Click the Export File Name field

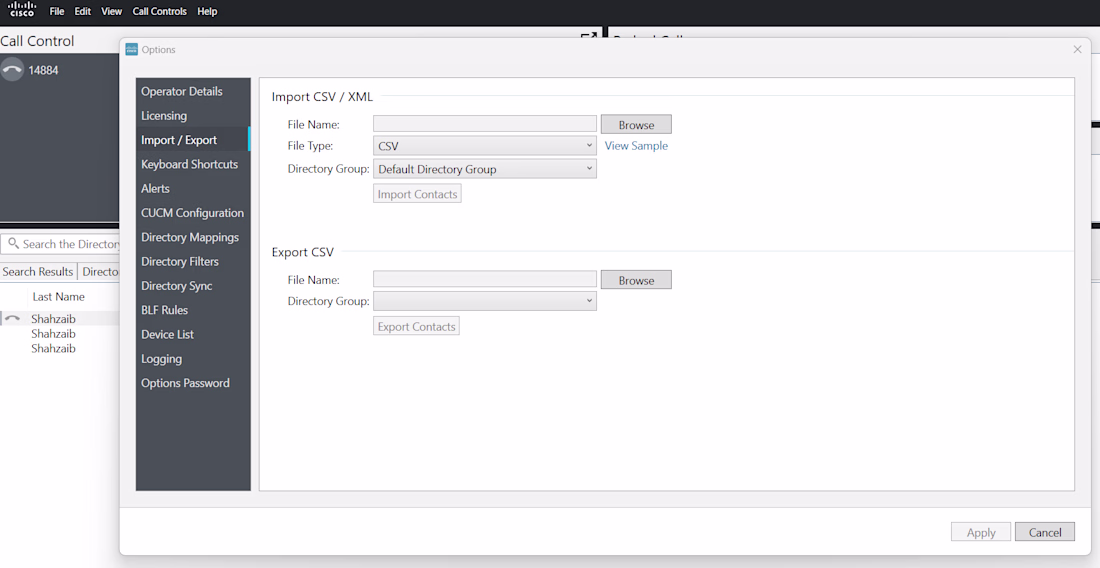coord(485,279)
